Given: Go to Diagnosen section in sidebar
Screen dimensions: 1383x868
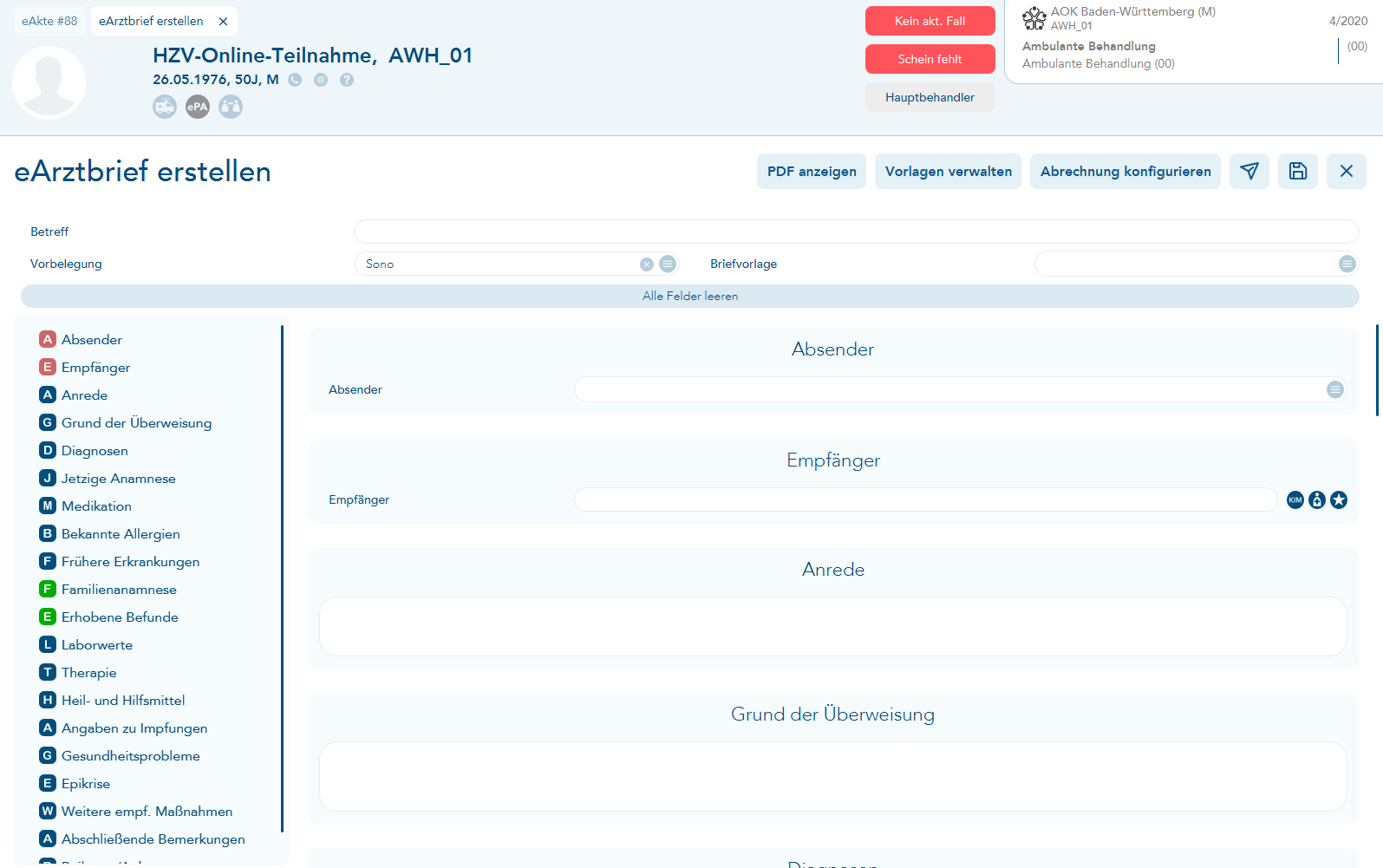Looking at the screenshot, I should pyautogui.click(x=84, y=451).
